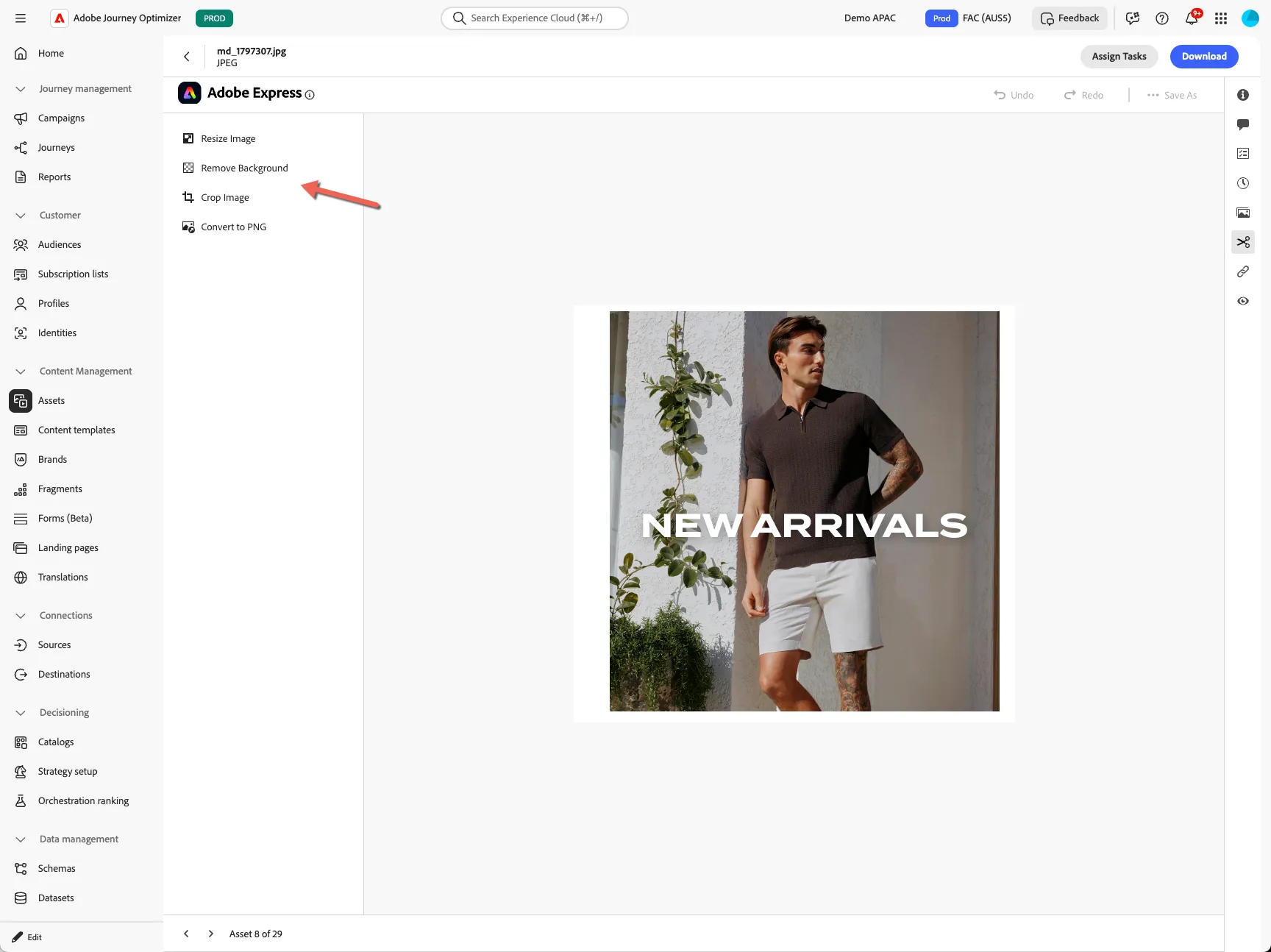Open Content templates in the sidebar
This screenshot has height=952, width=1271.
[x=76, y=430]
